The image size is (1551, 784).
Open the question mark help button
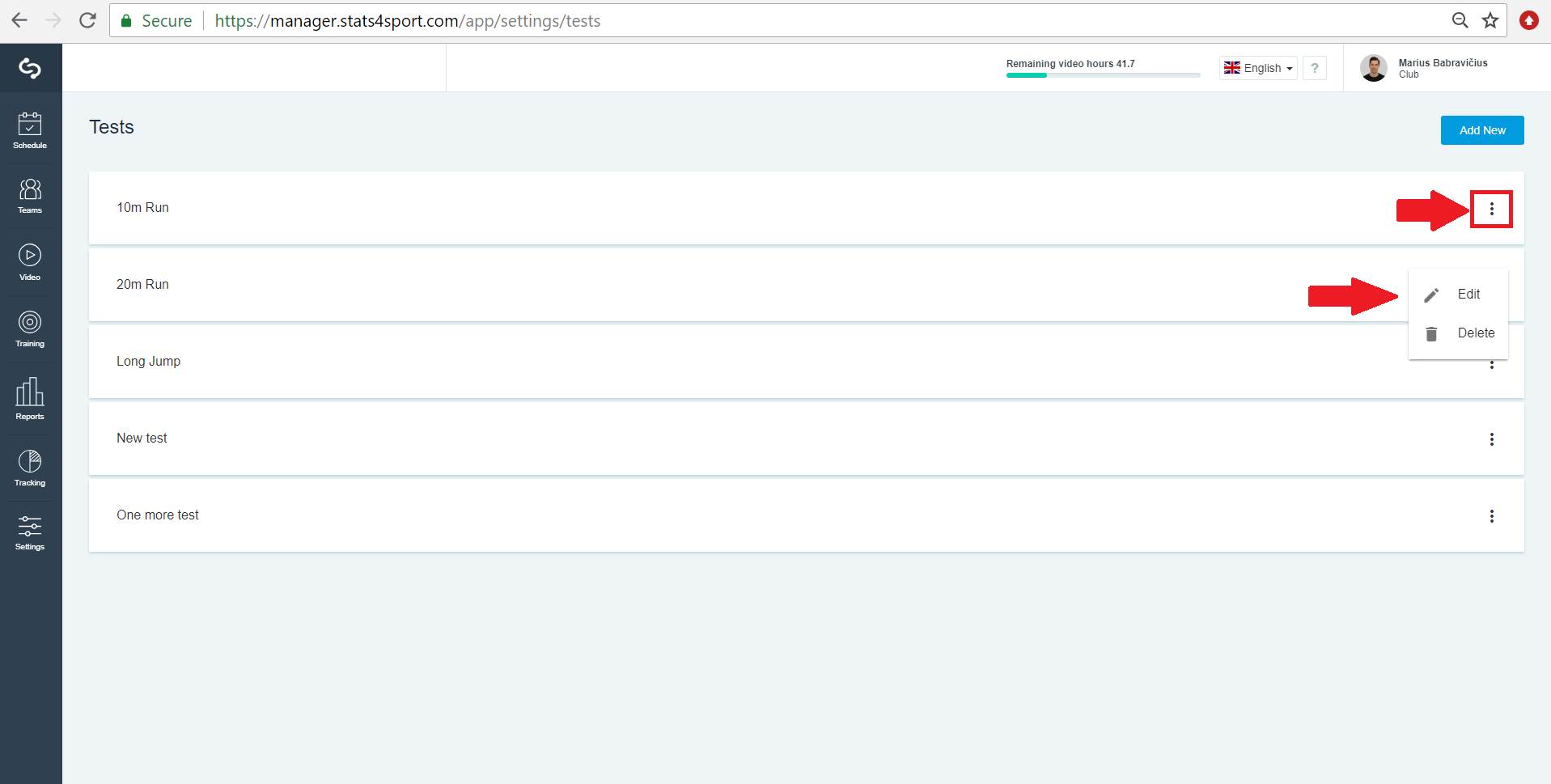point(1315,68)
